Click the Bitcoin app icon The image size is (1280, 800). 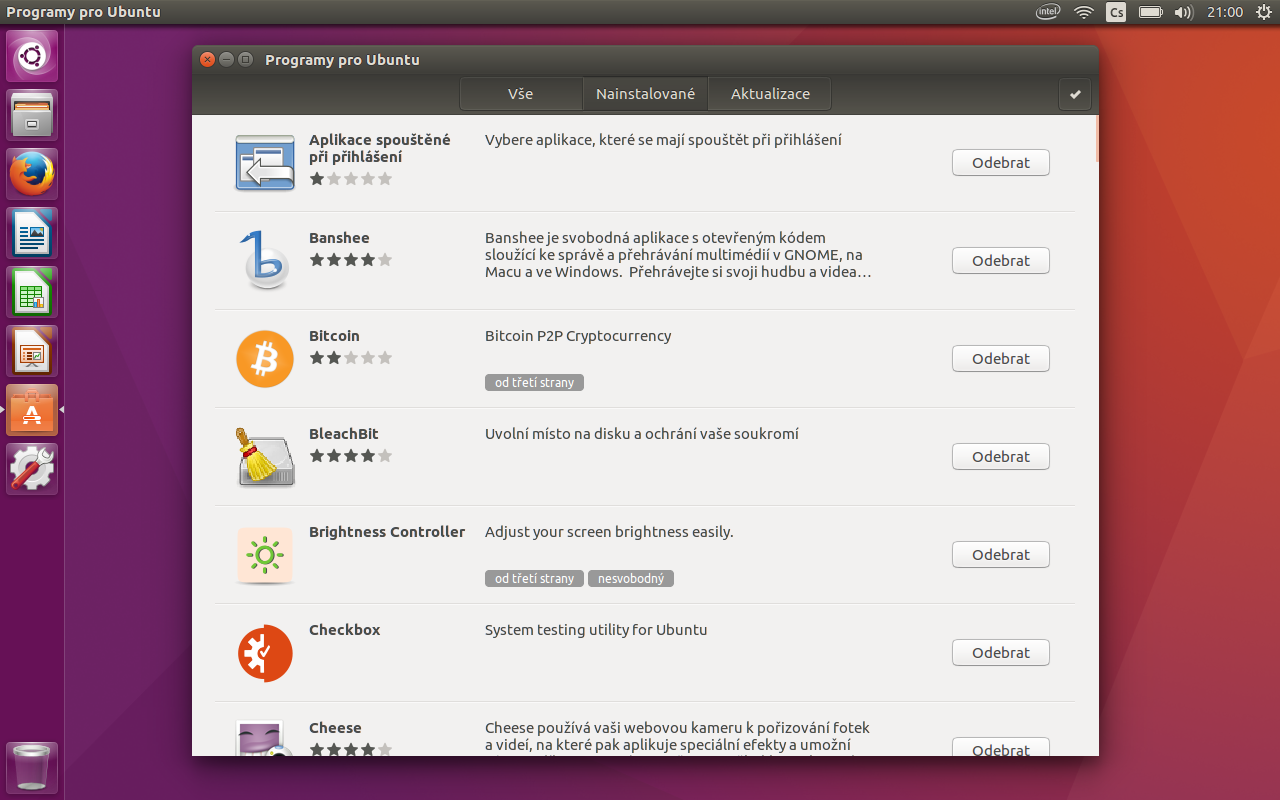(264, 358)
